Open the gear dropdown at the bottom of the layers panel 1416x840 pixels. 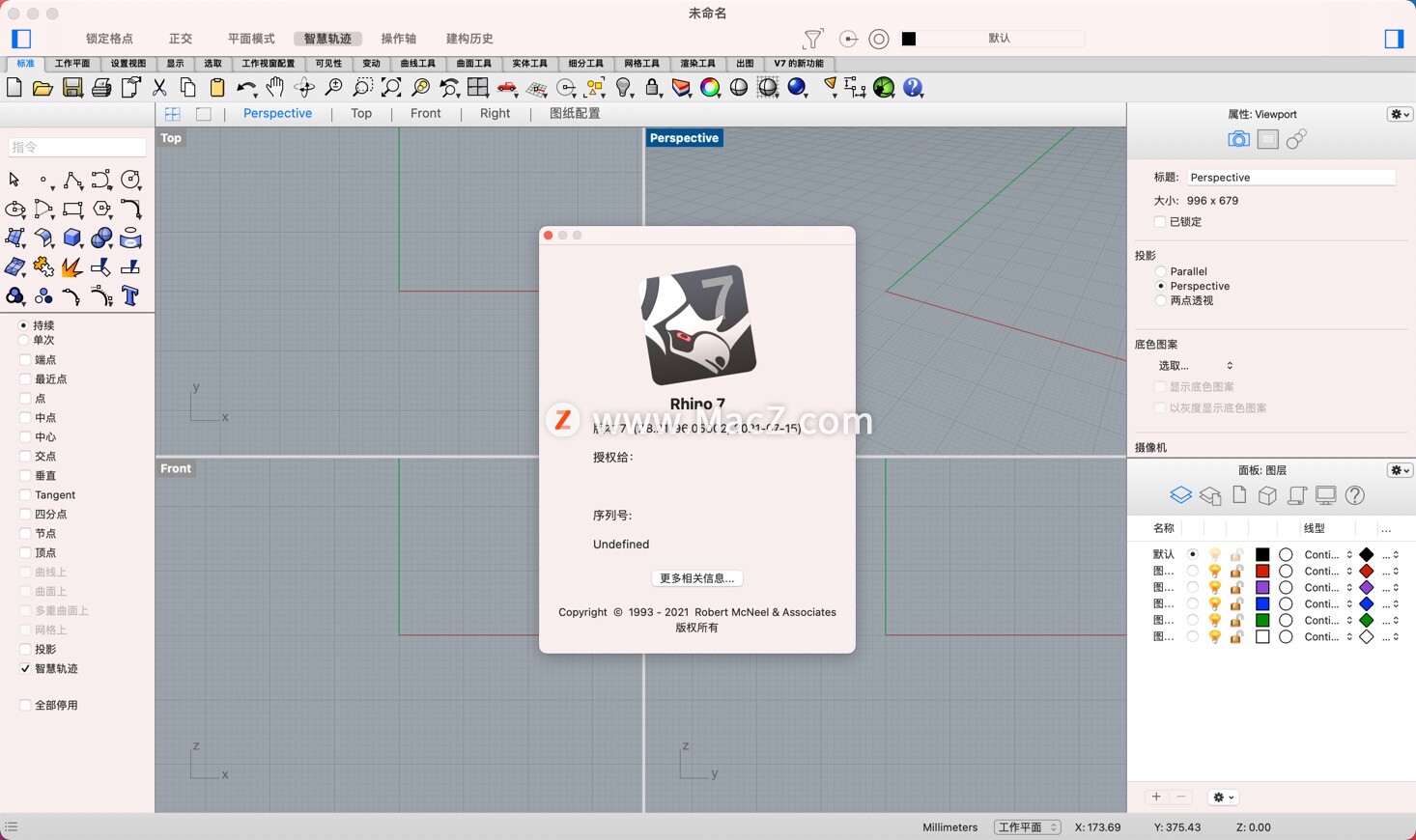click(x=1223, y=798)
